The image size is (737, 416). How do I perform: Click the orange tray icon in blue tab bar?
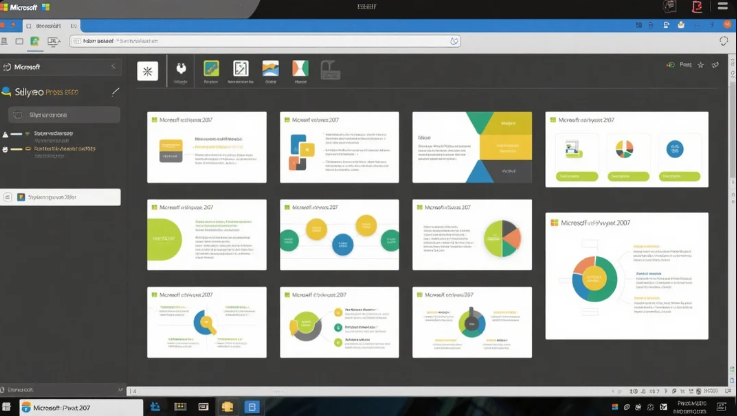(x=681, y=25)
